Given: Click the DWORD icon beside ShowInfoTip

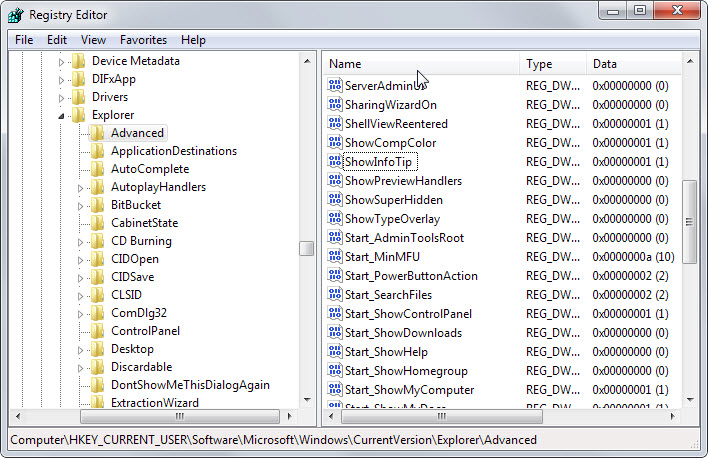Looking at the screenshot, I should click(x=335, y=161).
